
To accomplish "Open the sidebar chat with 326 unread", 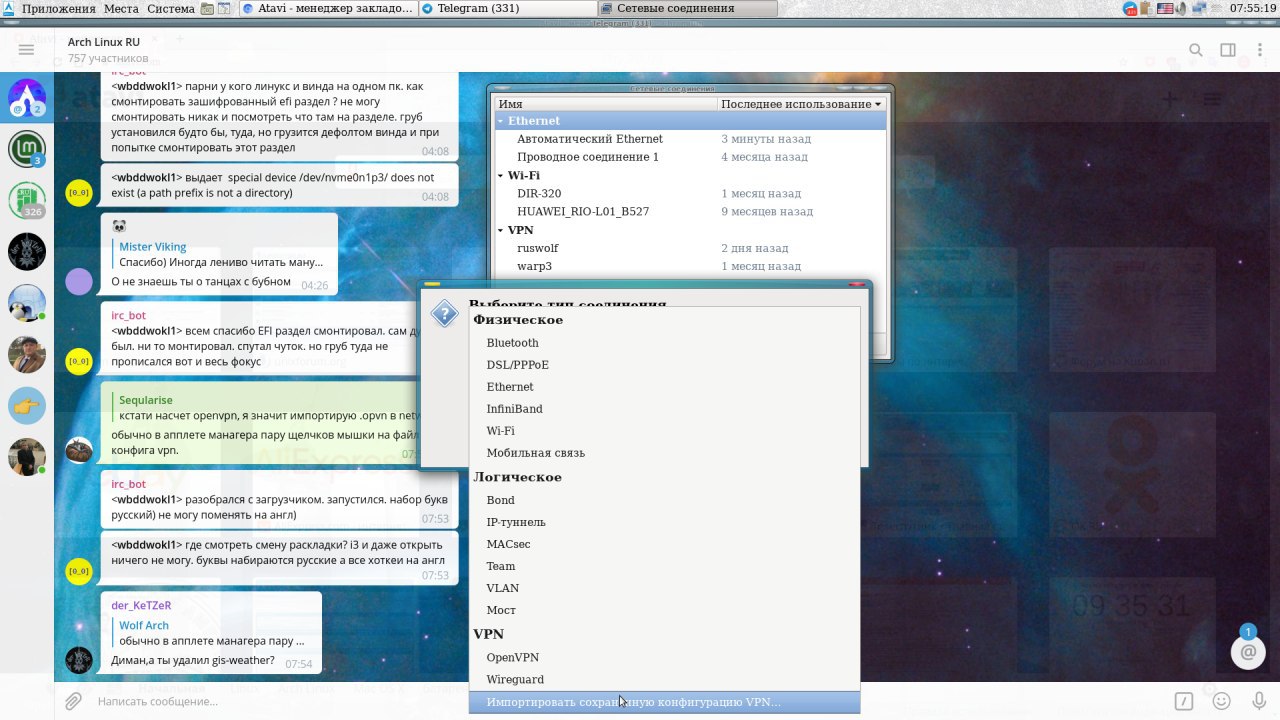I will pos(27,200).
